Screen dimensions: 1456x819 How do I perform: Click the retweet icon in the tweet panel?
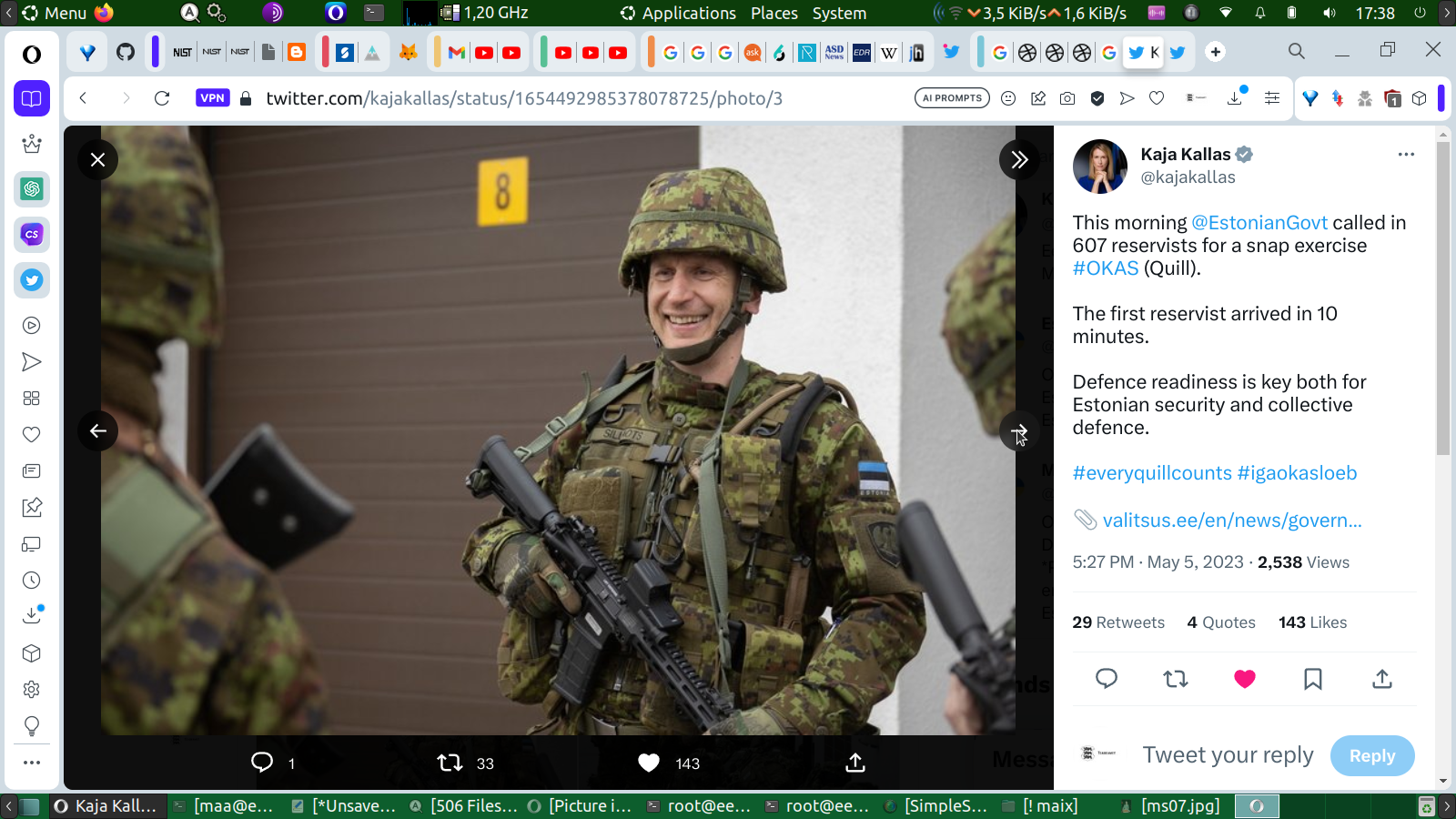(x=1176, y=679)
